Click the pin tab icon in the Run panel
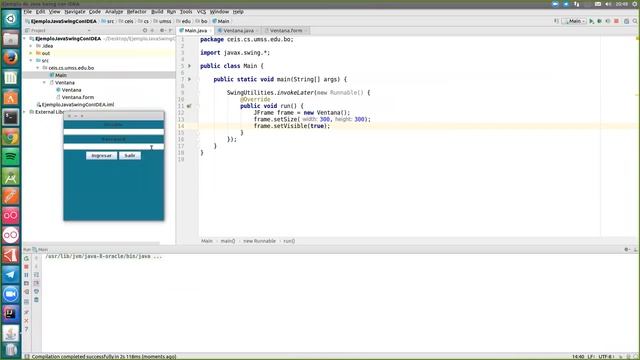The width and height of the screenshot is (640, 360). coord(27,312)
